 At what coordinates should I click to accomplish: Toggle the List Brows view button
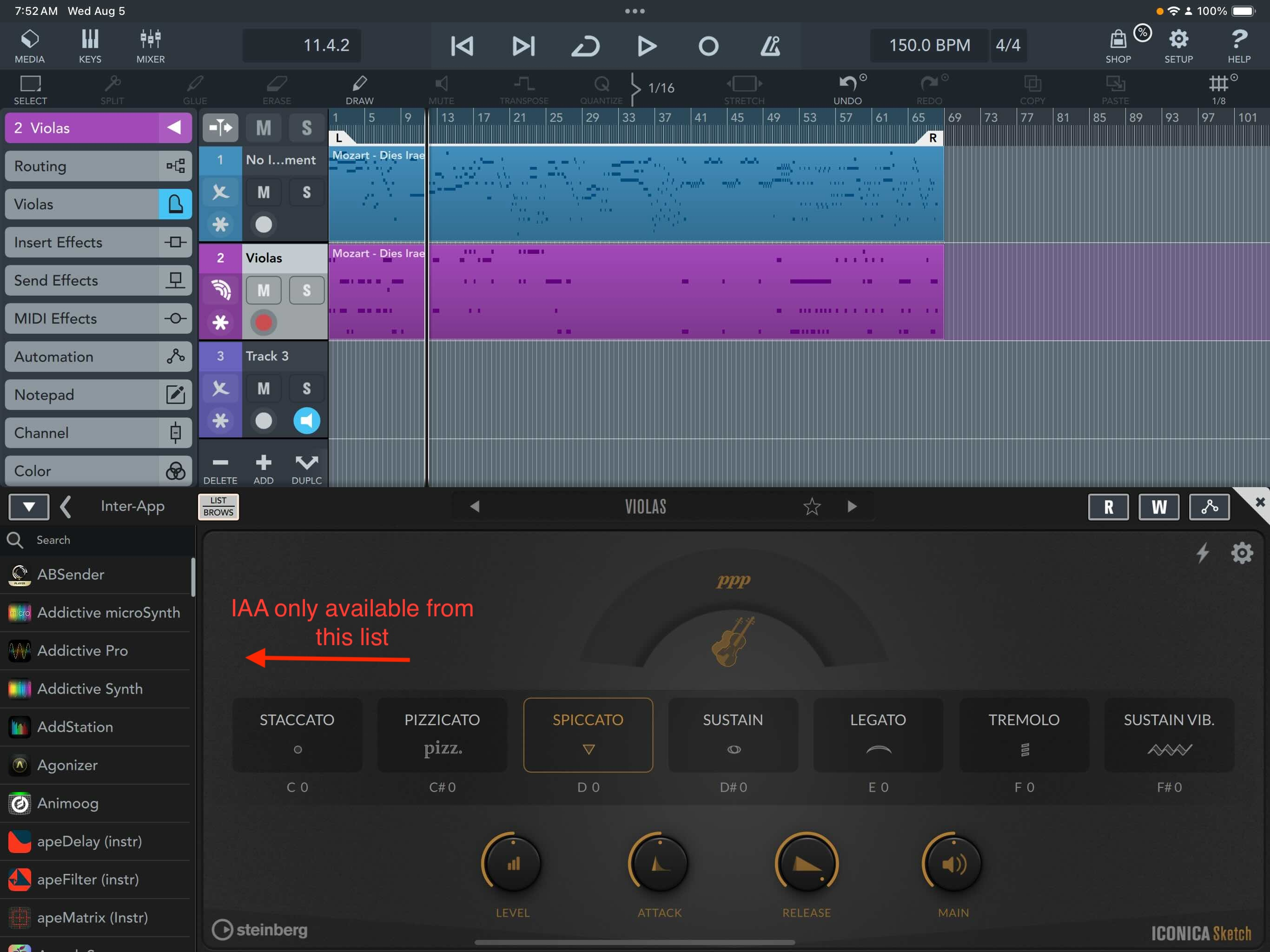218,506
